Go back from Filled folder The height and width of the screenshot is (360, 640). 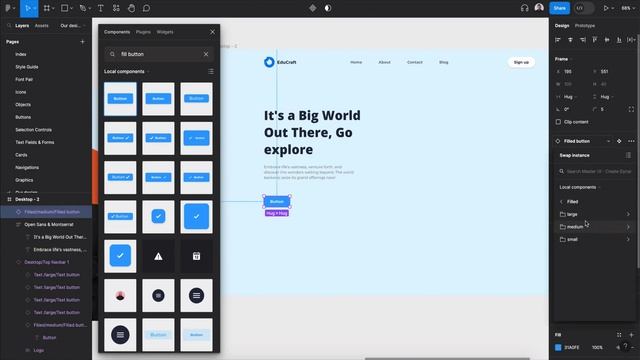561,202
